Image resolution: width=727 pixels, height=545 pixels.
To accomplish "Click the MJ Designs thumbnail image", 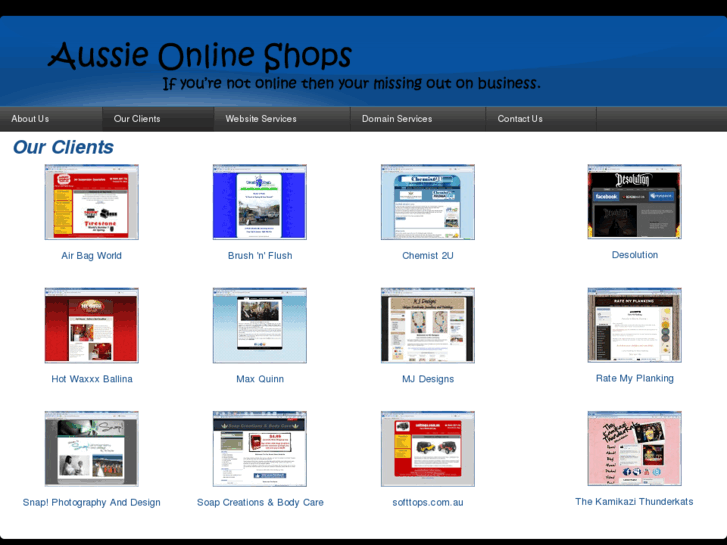I will coord(427,325).
